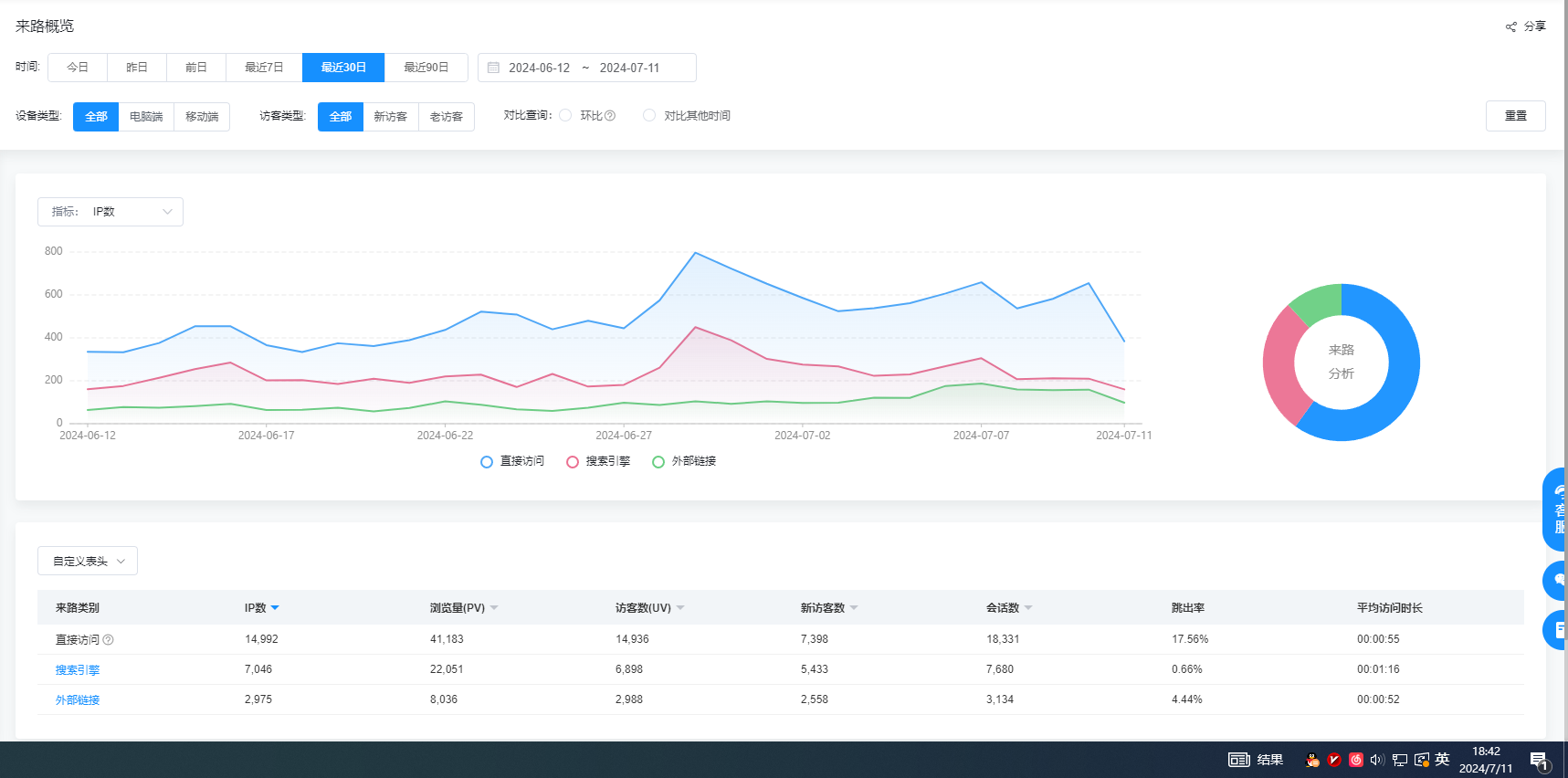Screen dimensions: 1568x778
Task: Switch time range to 昨日
Action: (137, 68)
